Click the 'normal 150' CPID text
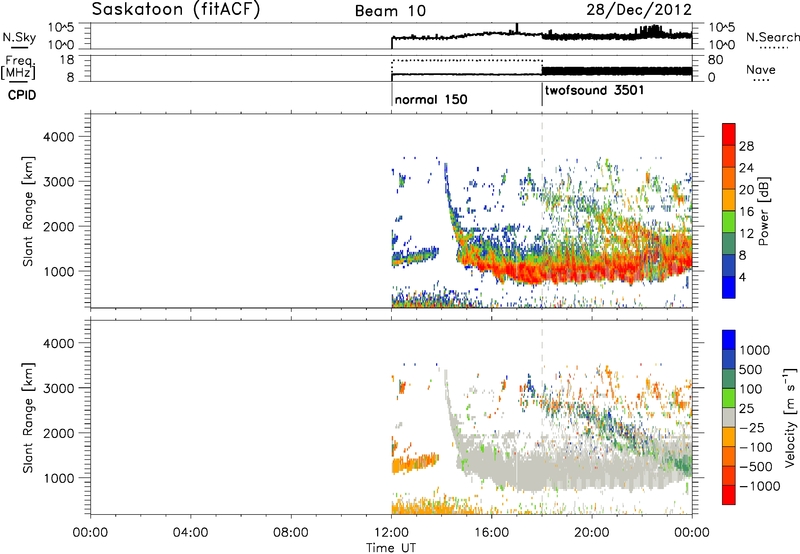This screenshot has width=800, height=554. (431, 99)
